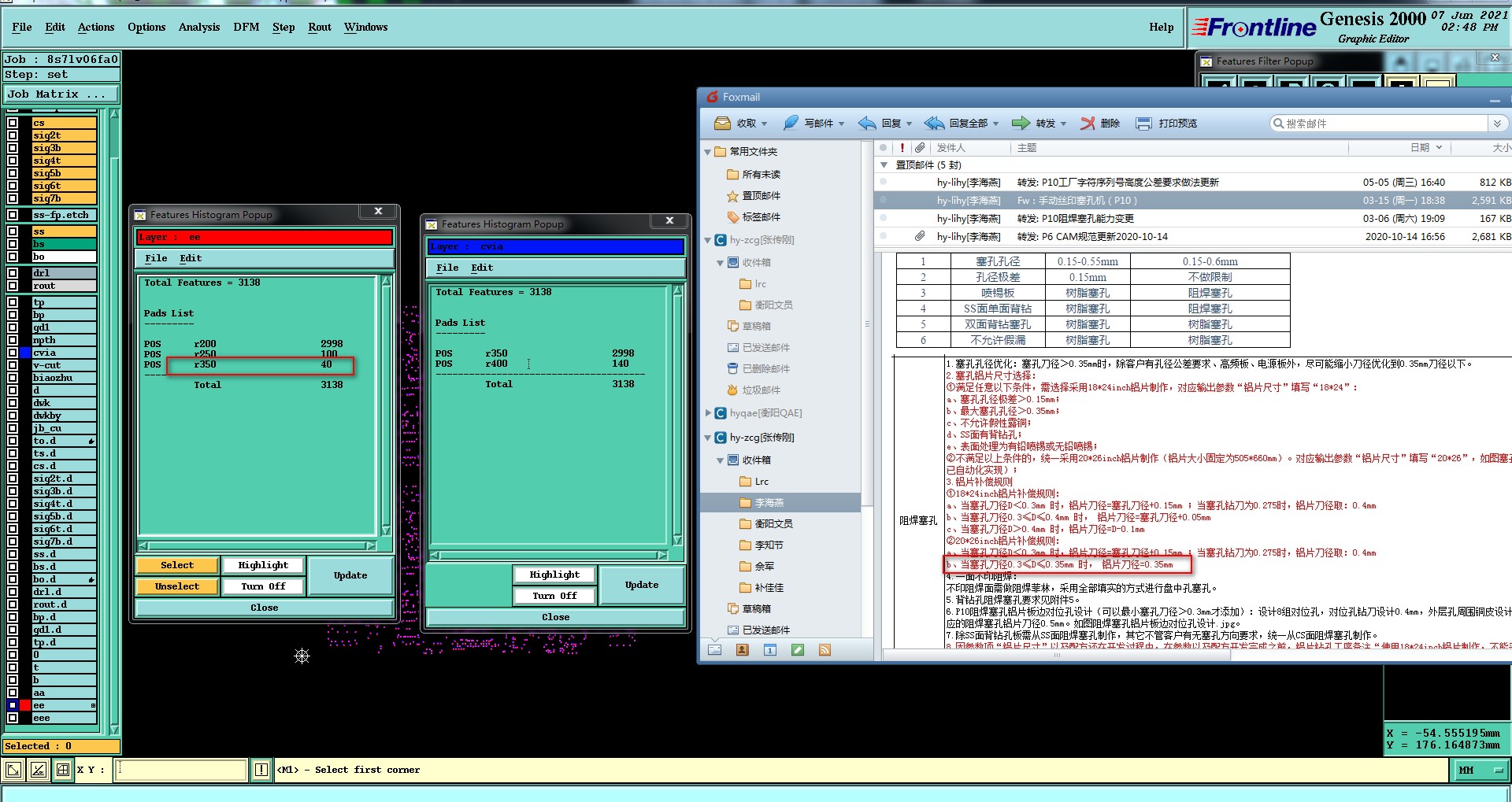The width and height of the screenshot is (1512, 802).
Task: Click the red color swatch beside layer ee
Action: 25,705
